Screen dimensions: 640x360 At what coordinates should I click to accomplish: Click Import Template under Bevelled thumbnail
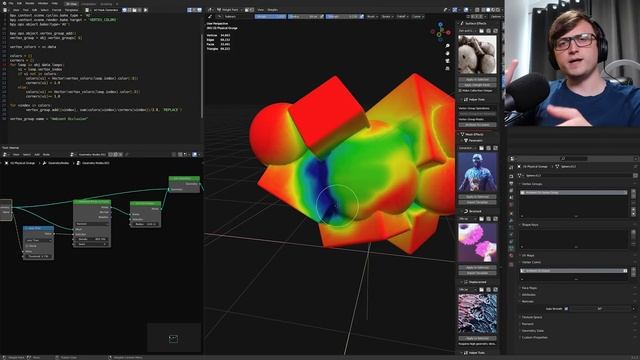tap(477, 273)
